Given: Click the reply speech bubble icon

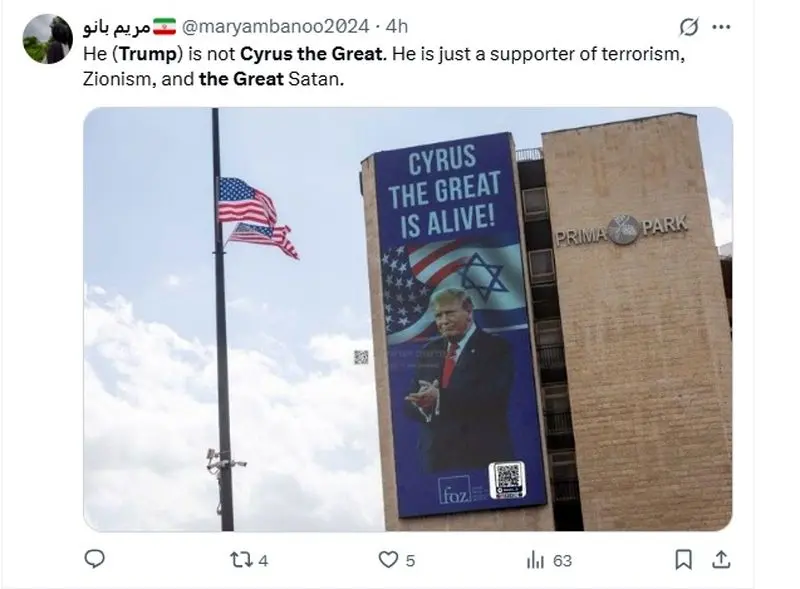Looking at the screenshot, I should 94,559.
